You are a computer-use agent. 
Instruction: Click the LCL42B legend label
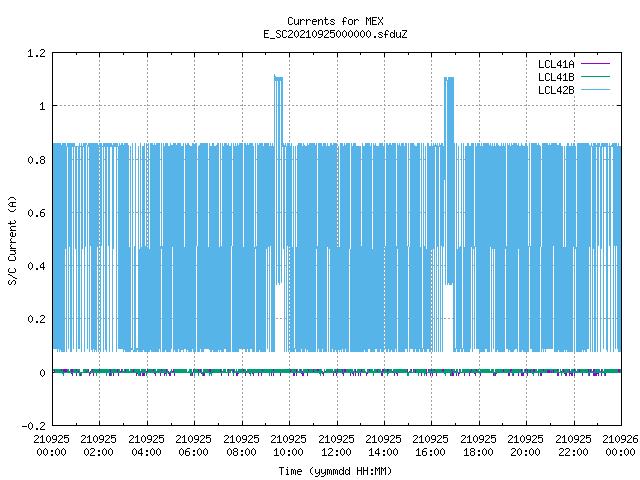tap(556, 90)
